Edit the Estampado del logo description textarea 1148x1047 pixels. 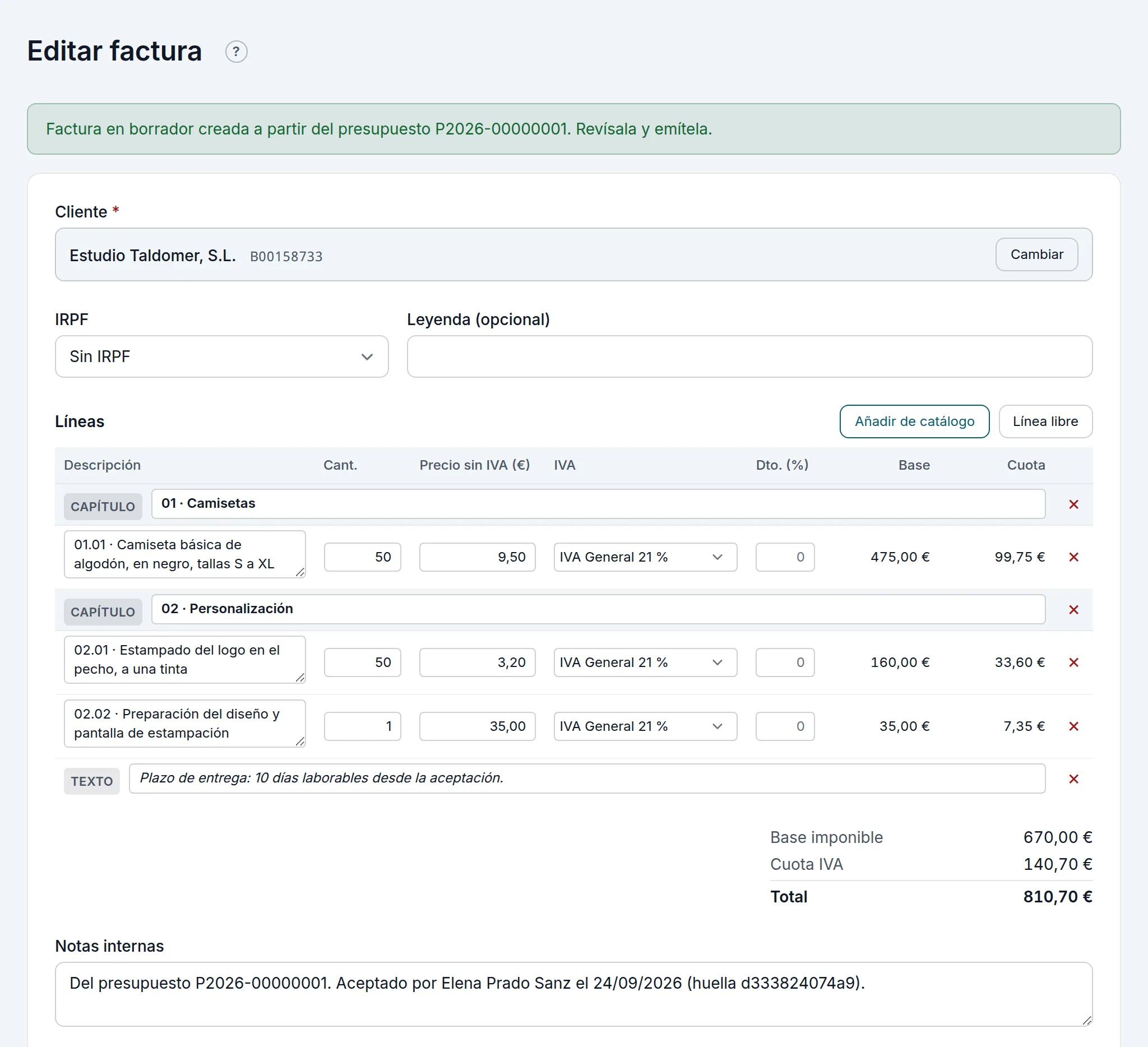click(184, 659)
